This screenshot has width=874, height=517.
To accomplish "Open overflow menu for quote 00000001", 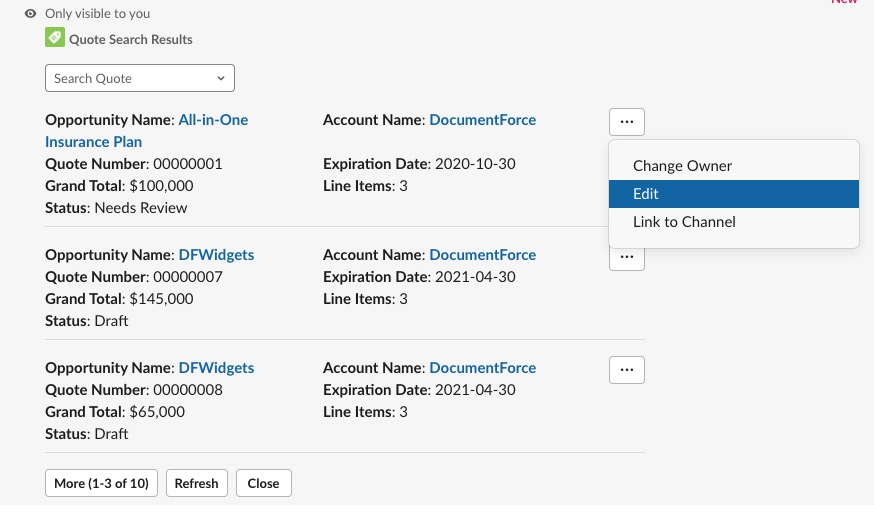I will click(627, 122).
